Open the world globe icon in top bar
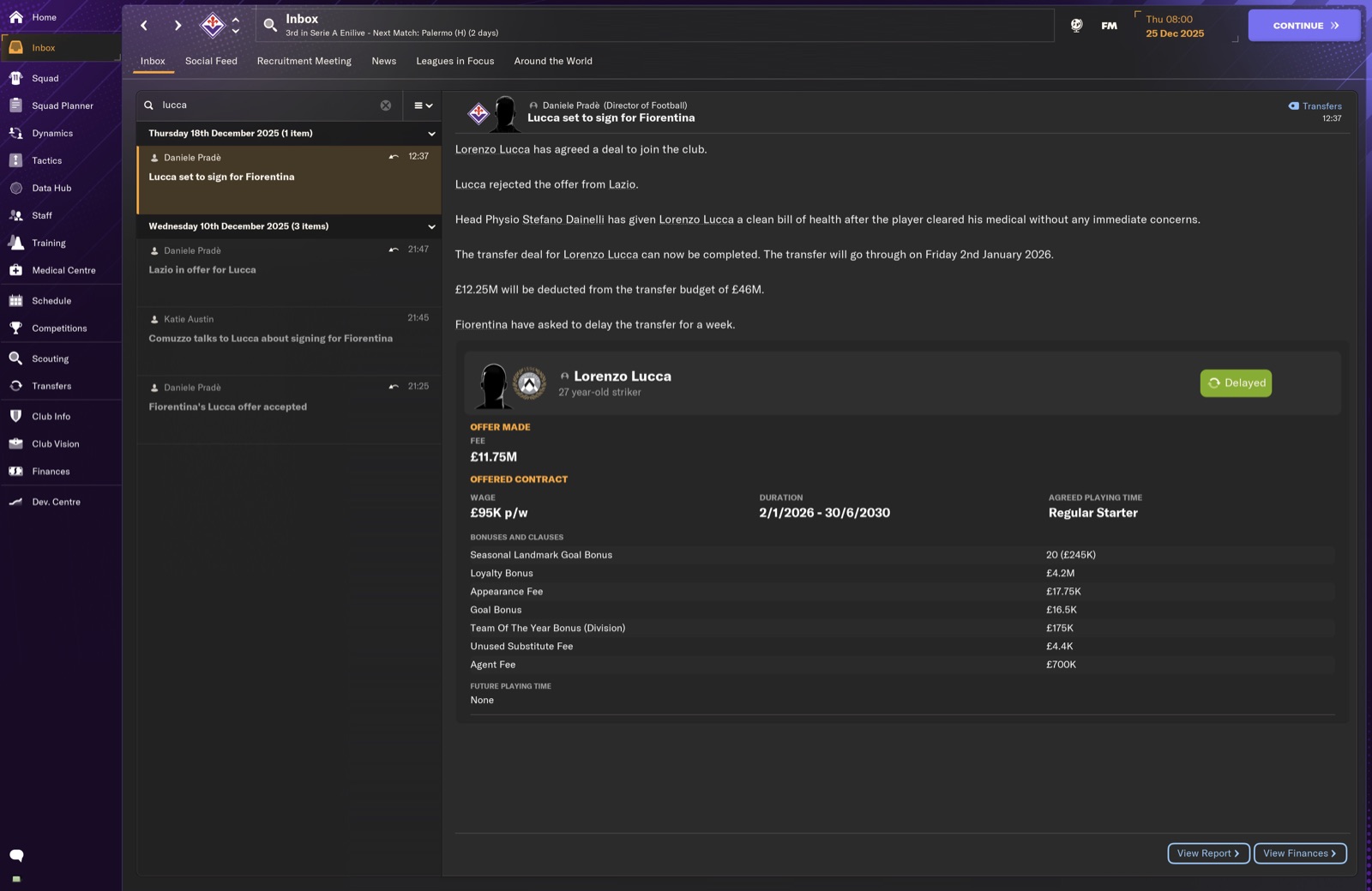The width and height of the screenshot is (1372, 891). (x=1076, y=26)
